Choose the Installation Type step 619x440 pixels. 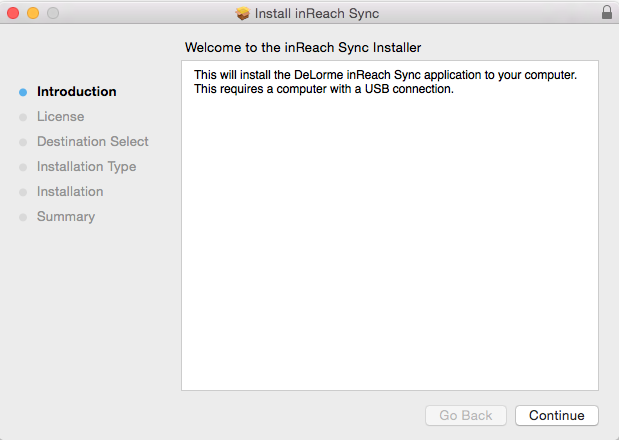pyautogui.click(x=86, y=167)
